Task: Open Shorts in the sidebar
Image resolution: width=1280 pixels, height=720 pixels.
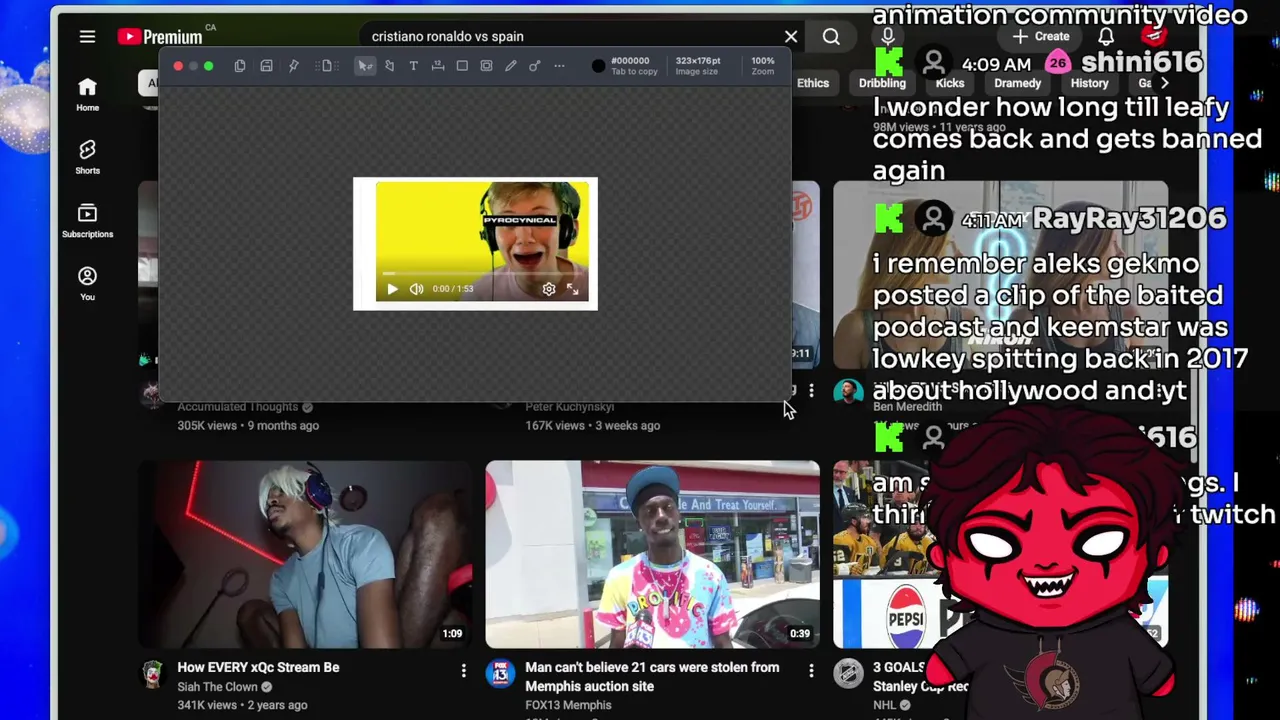Action: point(88,158)
